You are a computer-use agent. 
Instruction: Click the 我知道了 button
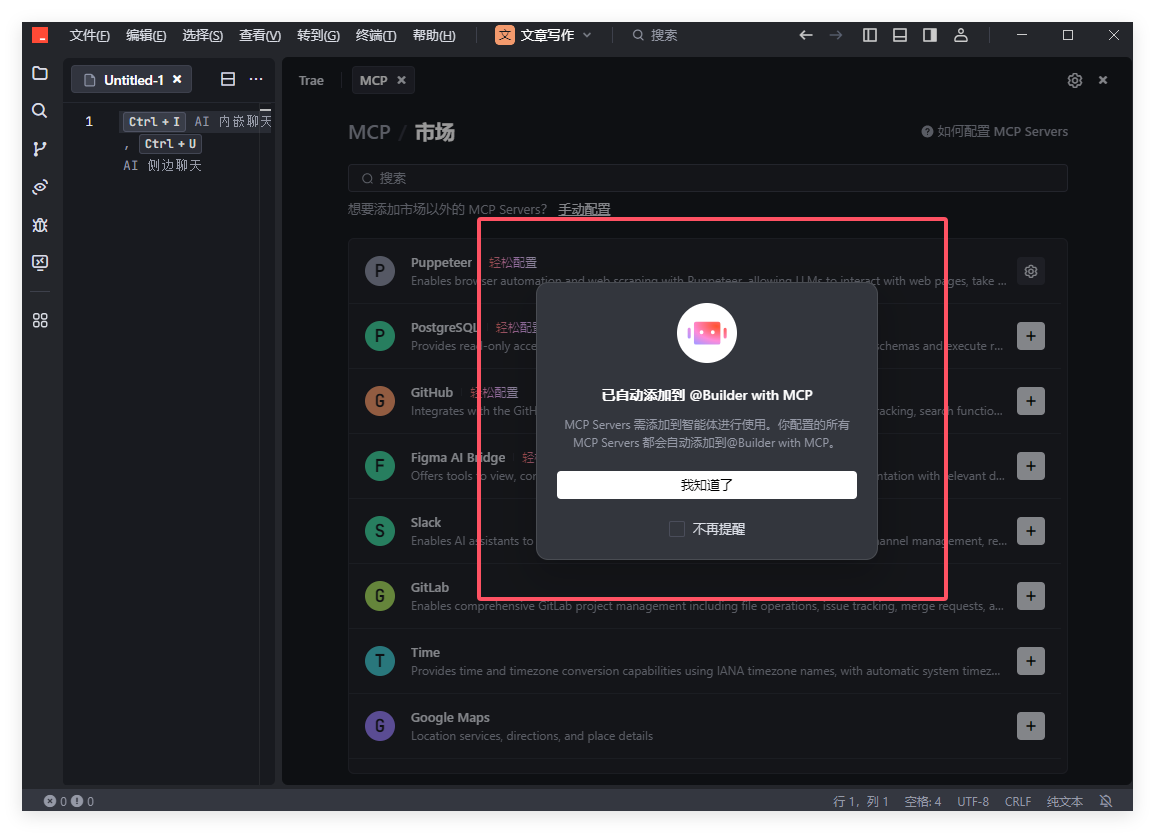pyautogui.click(x=707, y=485)
